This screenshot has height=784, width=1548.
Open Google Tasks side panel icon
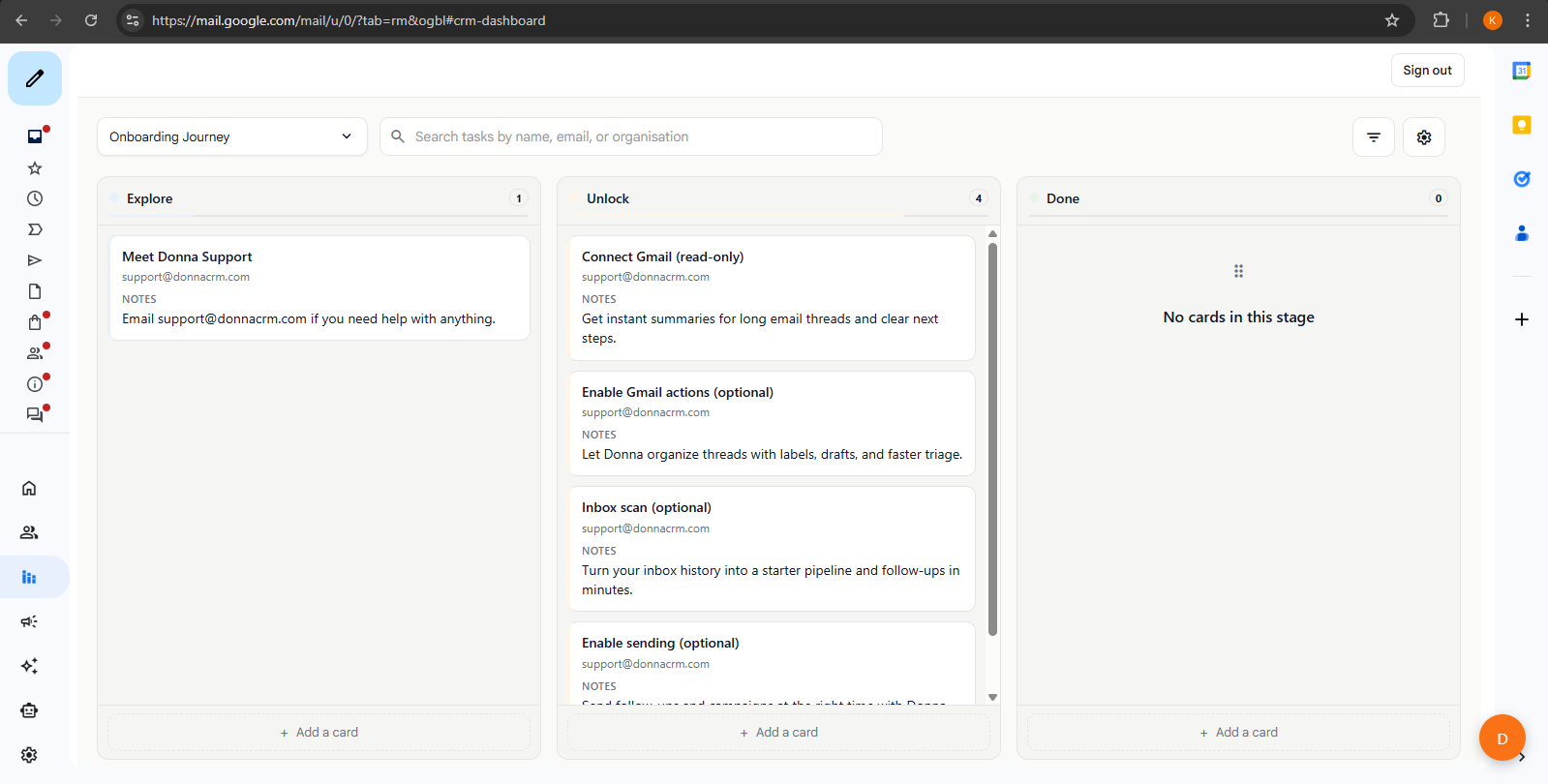1522,179
